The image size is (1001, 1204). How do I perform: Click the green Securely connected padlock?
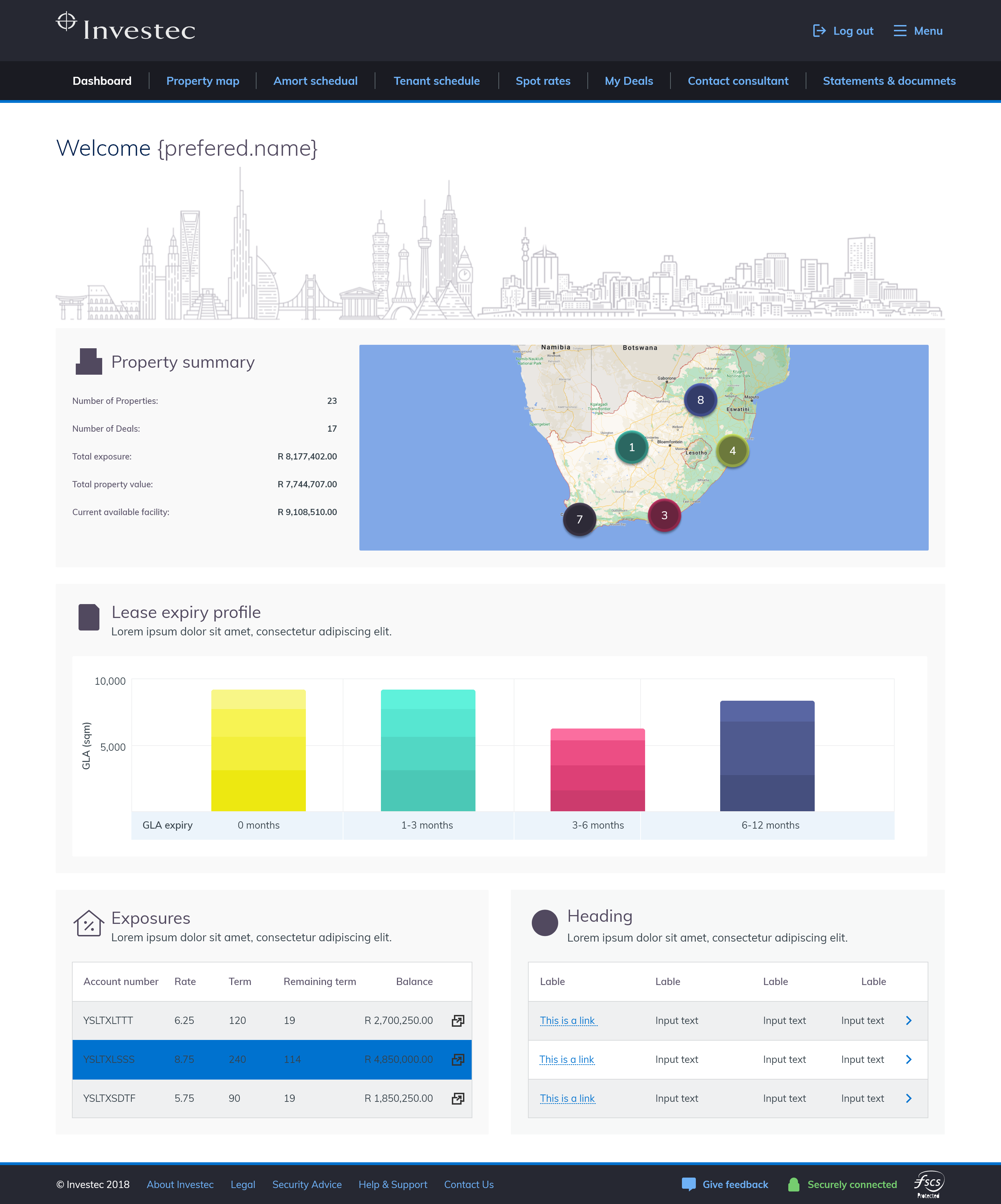click(x=794, y=1185)
